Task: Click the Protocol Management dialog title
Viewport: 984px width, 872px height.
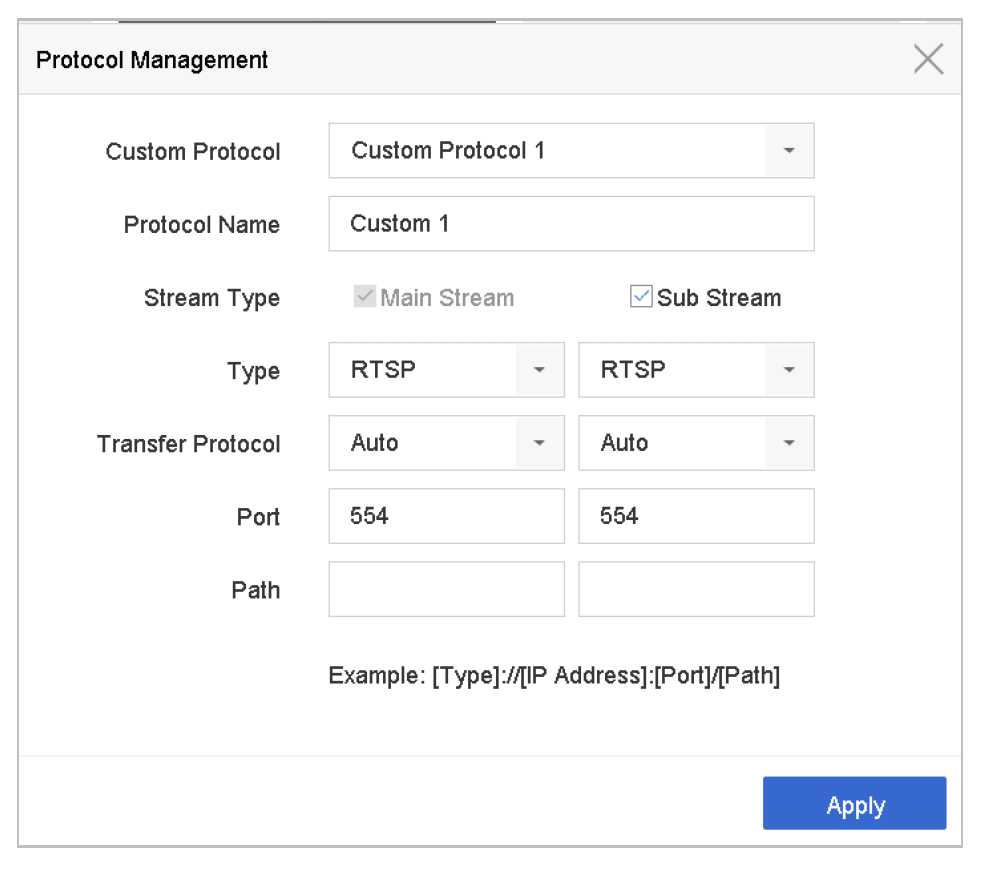Action: 152,60
